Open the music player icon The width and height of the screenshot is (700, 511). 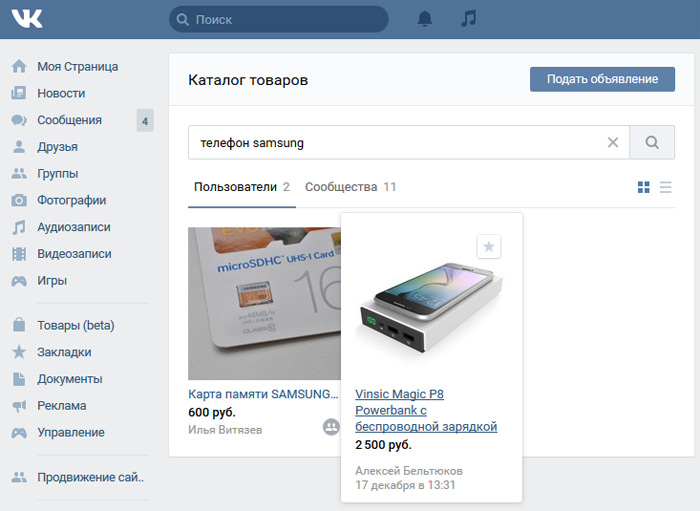tap(468, 19)
